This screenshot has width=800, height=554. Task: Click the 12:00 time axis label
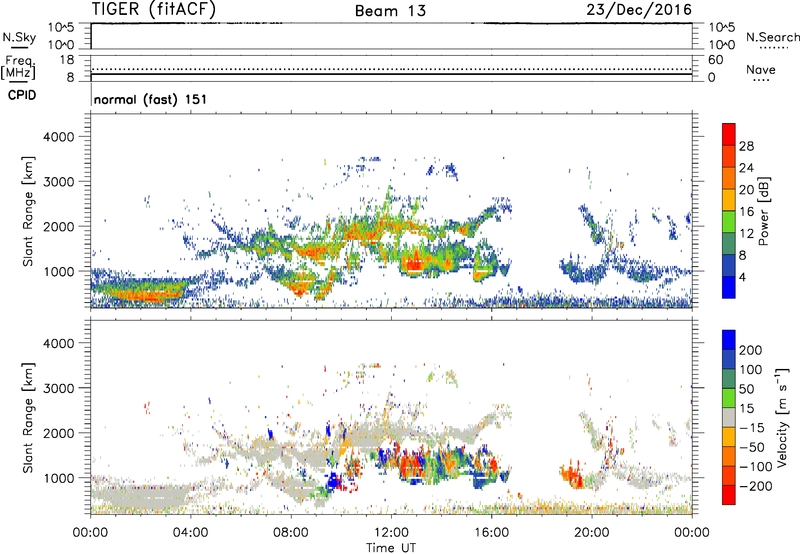coord(391,533)
